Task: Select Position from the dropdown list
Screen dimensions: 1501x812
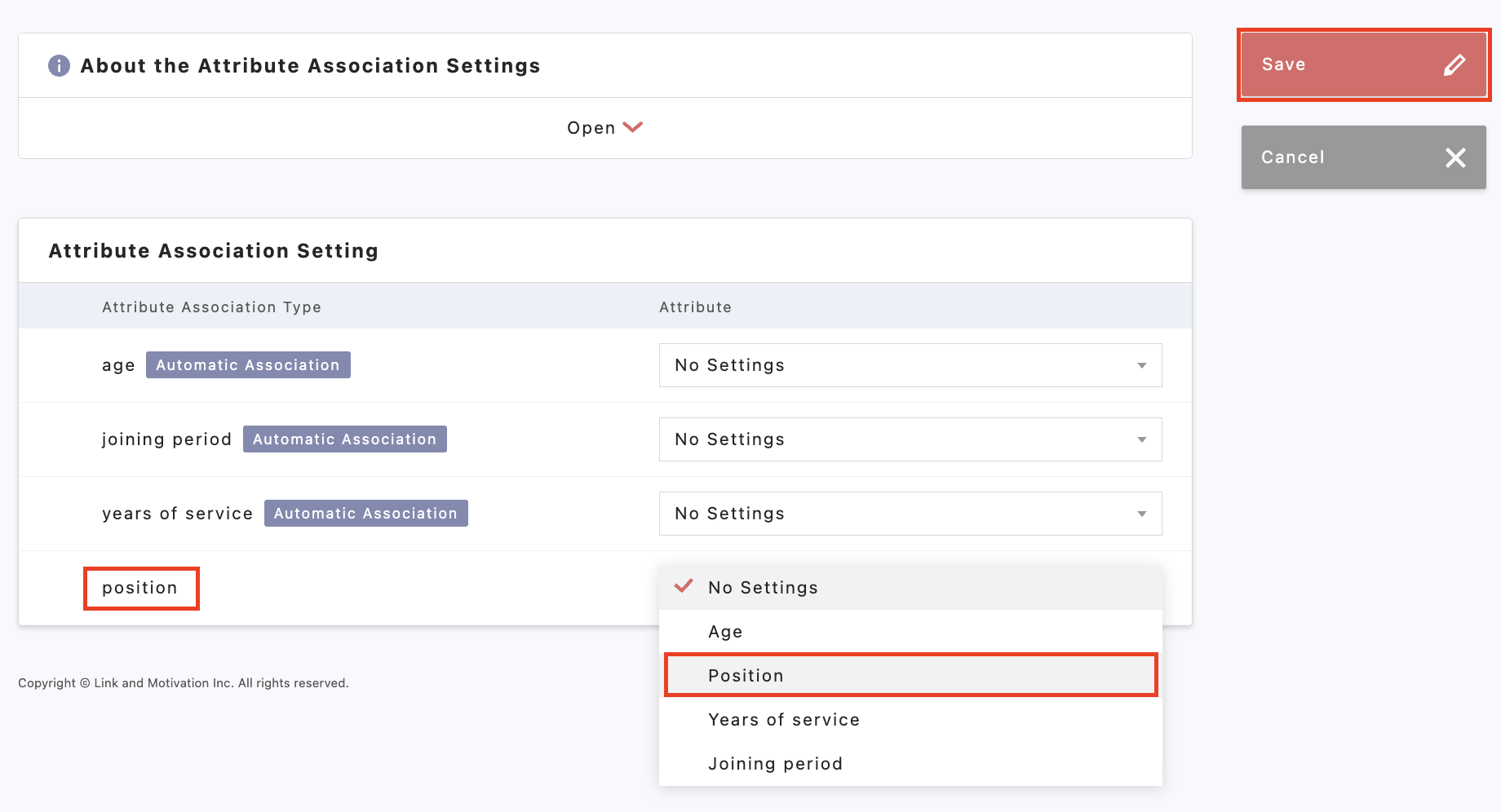Action: (746, 675)
